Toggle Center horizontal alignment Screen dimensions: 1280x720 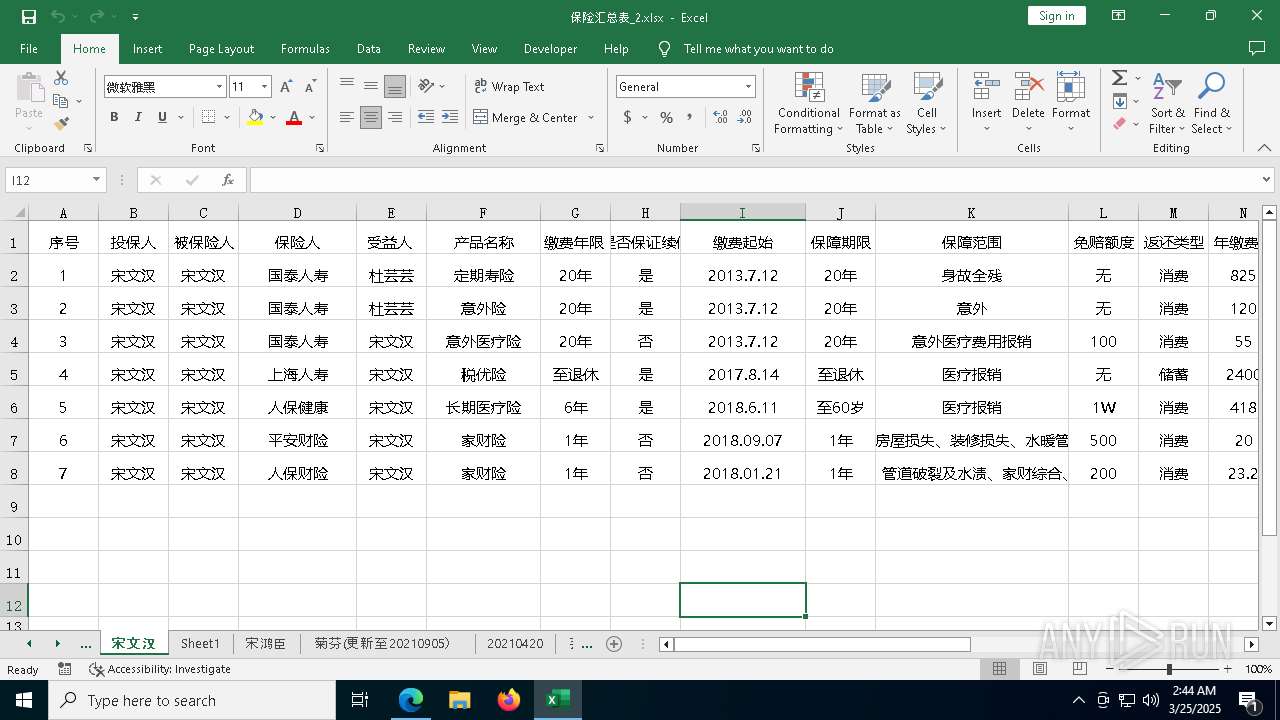pyautogui.click(x=370, y=117)
